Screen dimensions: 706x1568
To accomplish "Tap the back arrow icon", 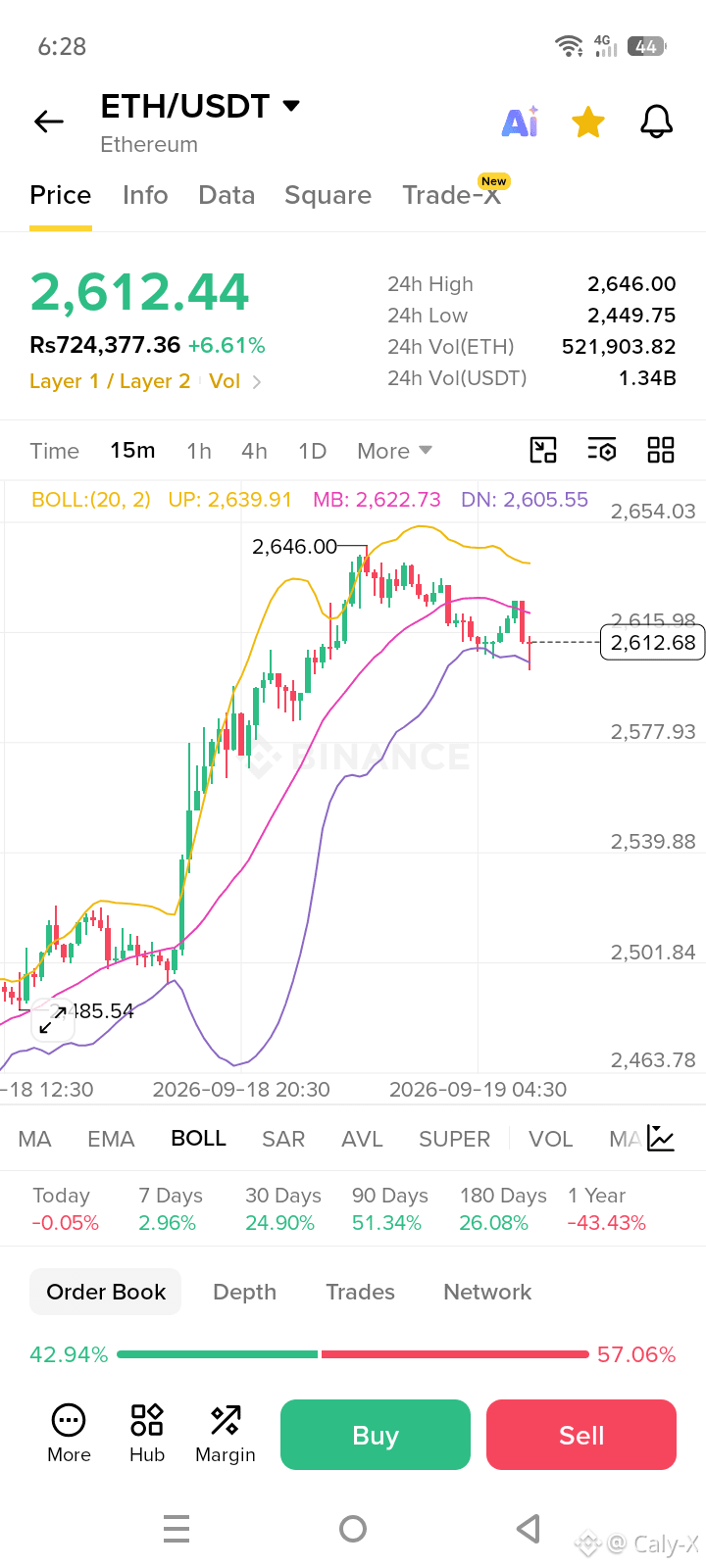I will click(49, 122).
